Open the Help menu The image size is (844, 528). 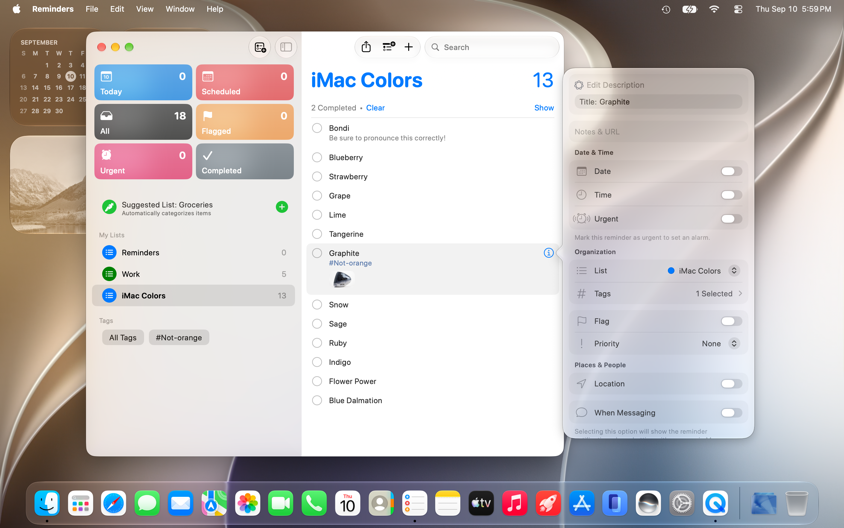(215, 9)
